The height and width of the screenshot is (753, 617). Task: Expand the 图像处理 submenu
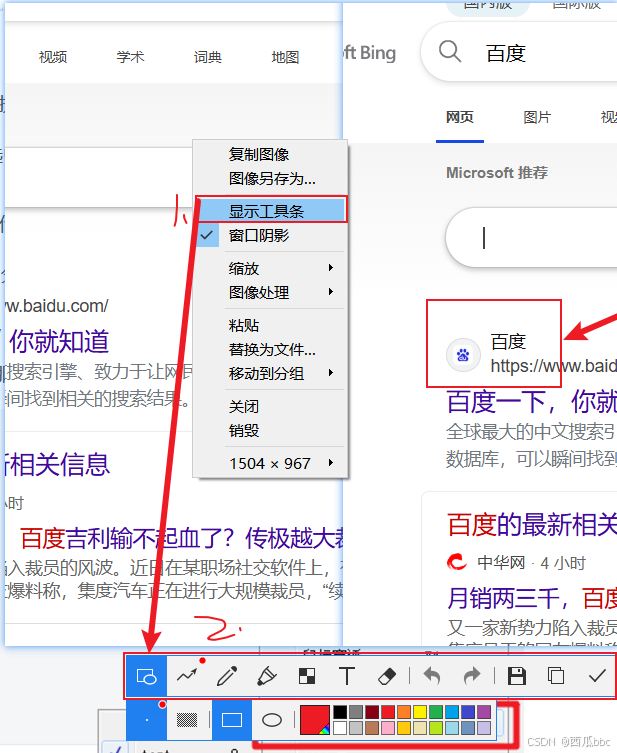[x=270, y=292]
